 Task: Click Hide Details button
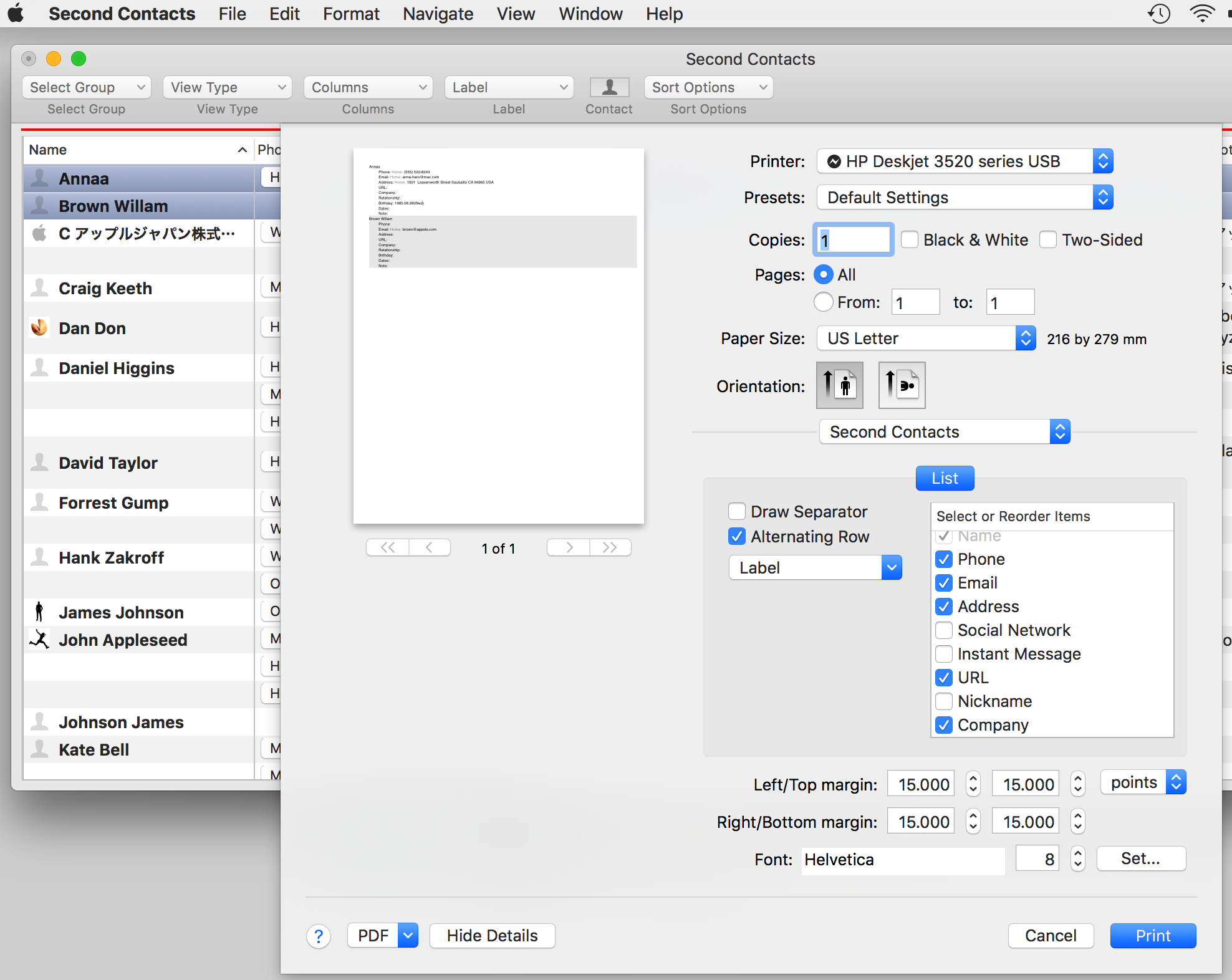click(x=492, y=935)
